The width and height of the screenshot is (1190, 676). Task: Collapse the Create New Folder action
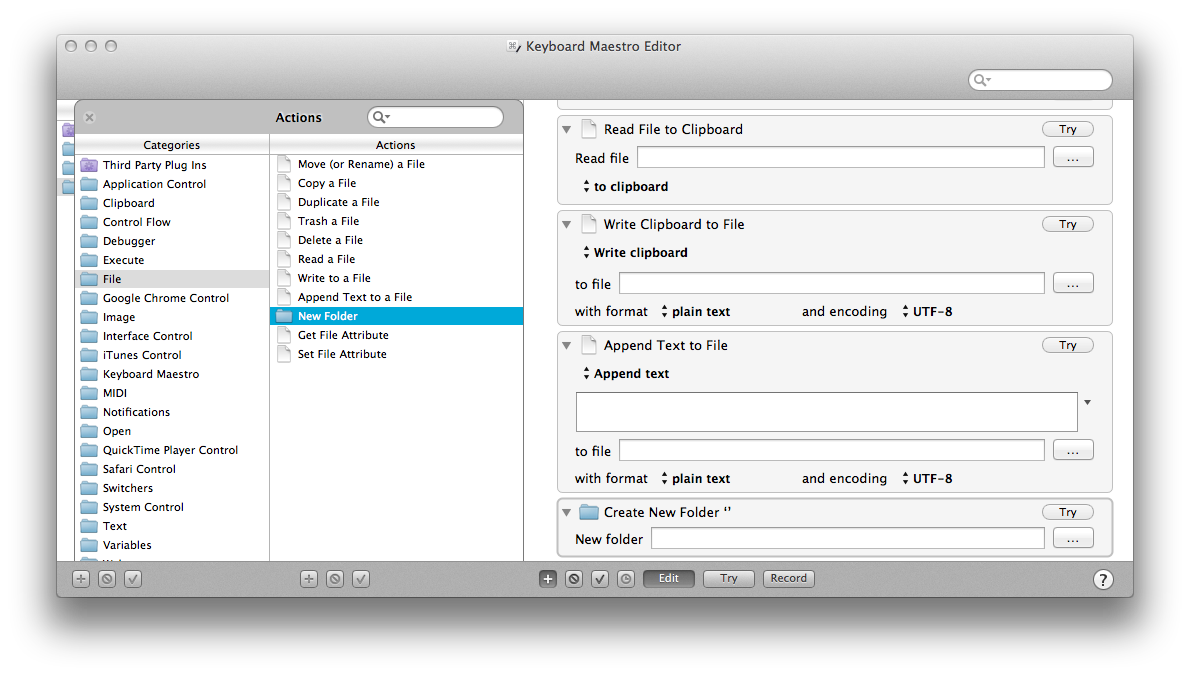566,512
